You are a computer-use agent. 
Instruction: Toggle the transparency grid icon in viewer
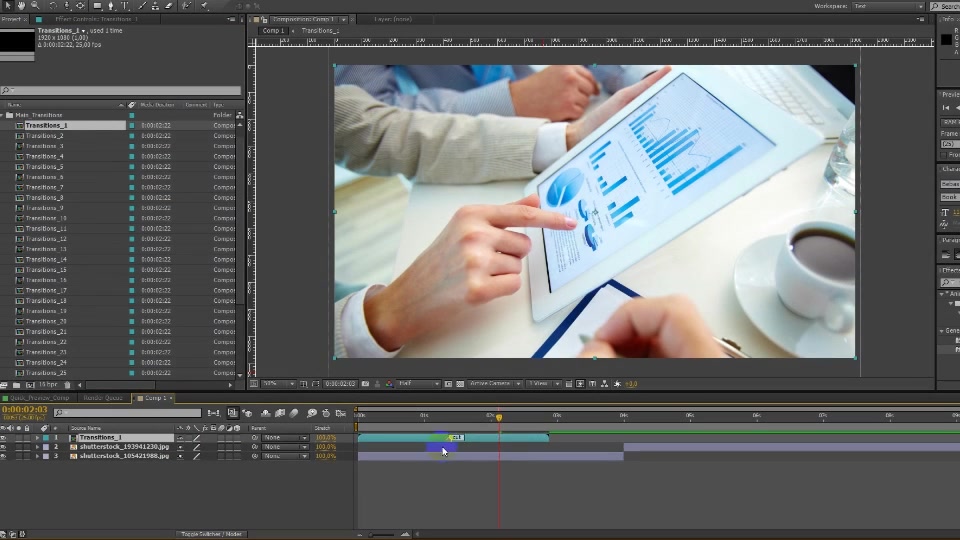460,384
